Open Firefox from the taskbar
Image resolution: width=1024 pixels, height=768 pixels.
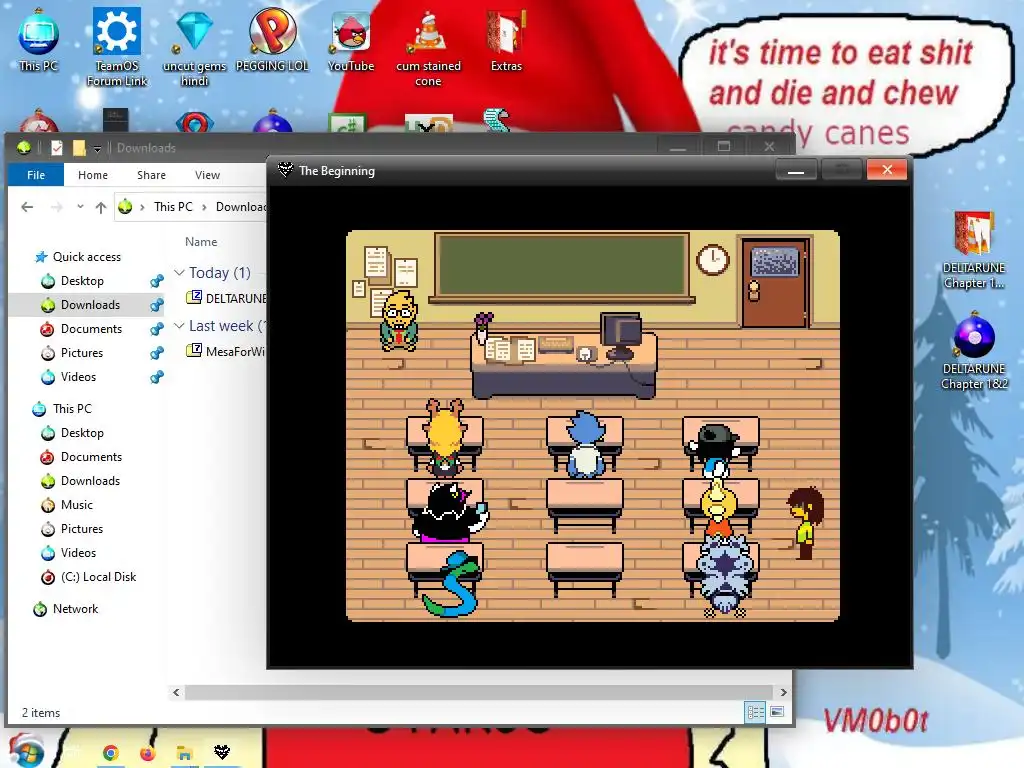coord(148,753)
